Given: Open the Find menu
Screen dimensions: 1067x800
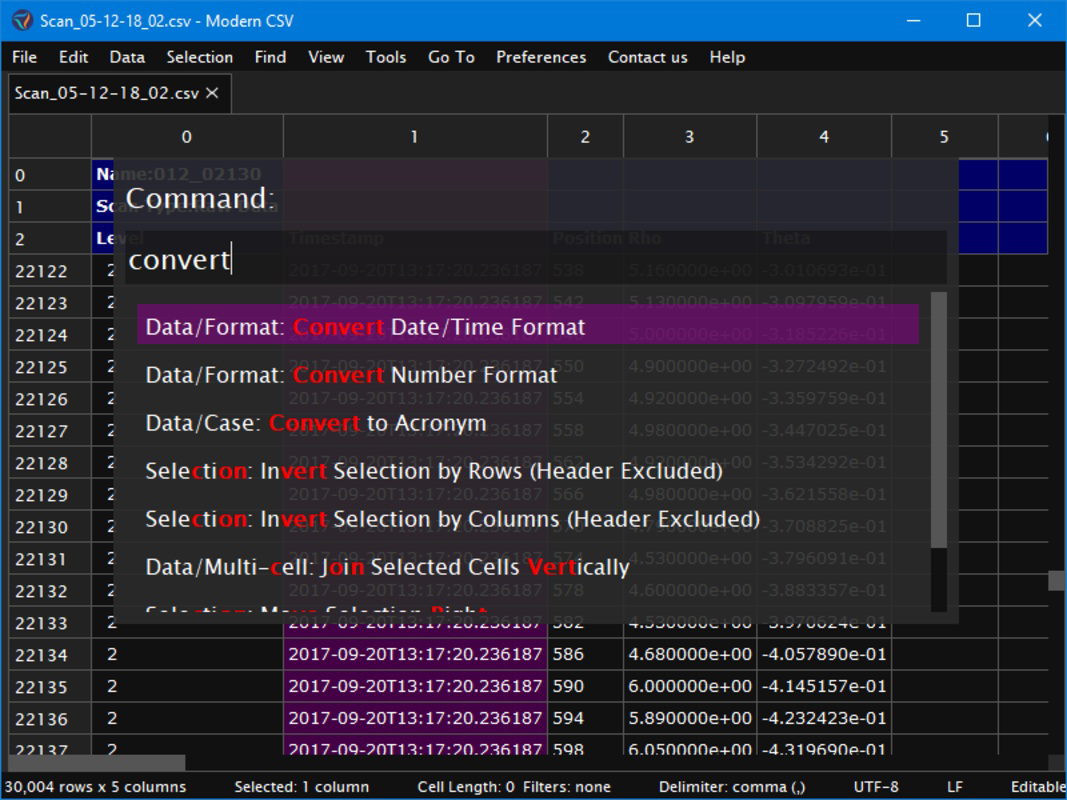Looking at the screenshot, I should 269,57.
